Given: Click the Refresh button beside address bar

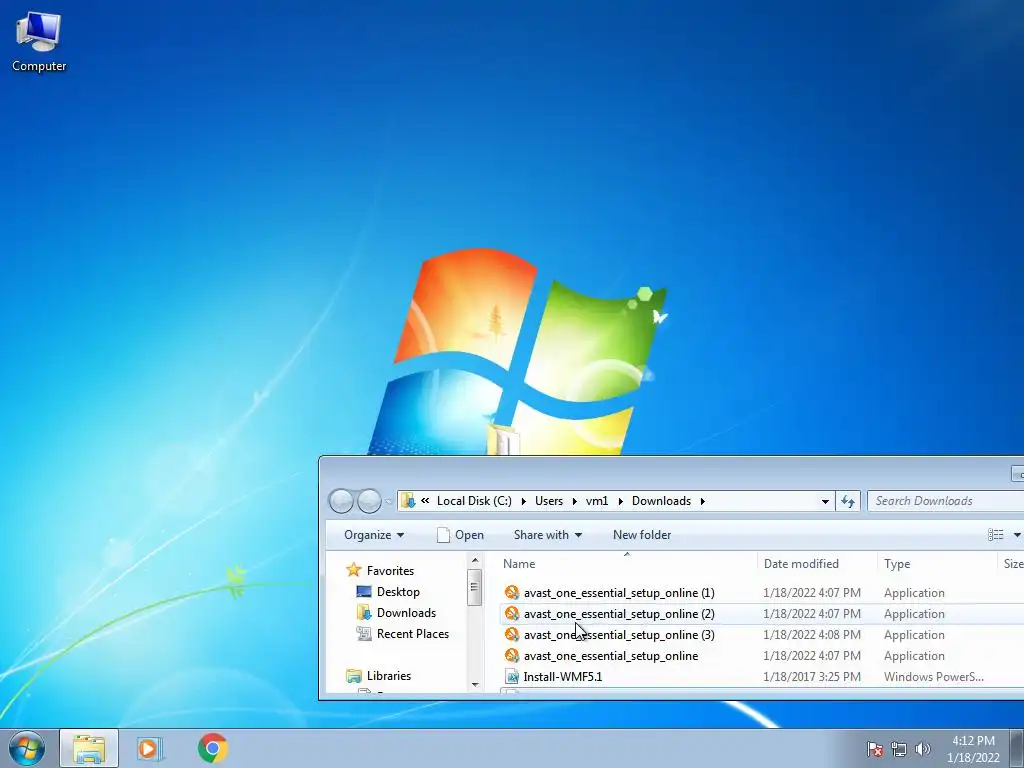Looking at the screenshot, I should [x=848, y=501].
